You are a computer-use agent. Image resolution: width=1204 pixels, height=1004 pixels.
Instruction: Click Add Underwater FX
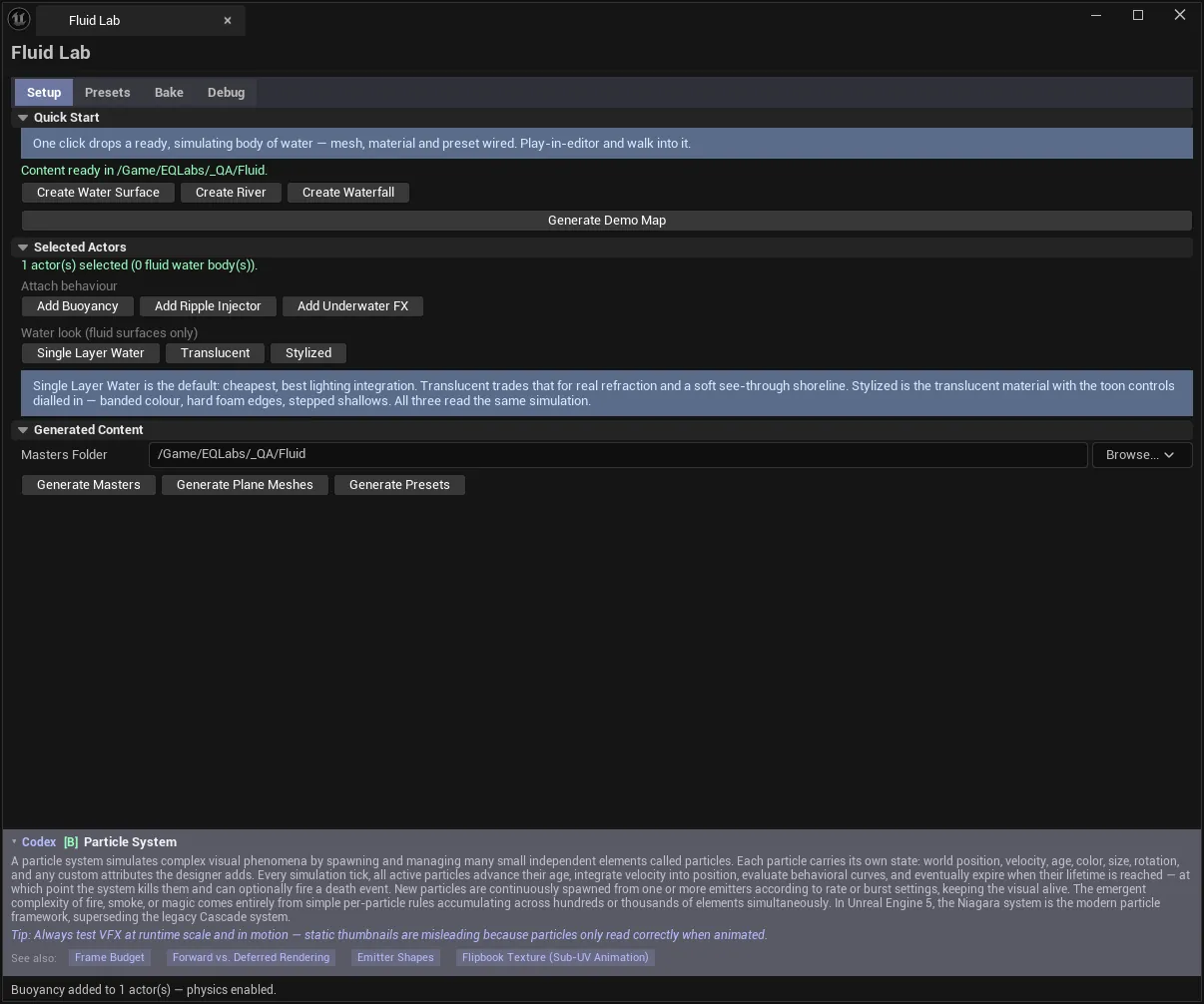[x=352, y=306]
